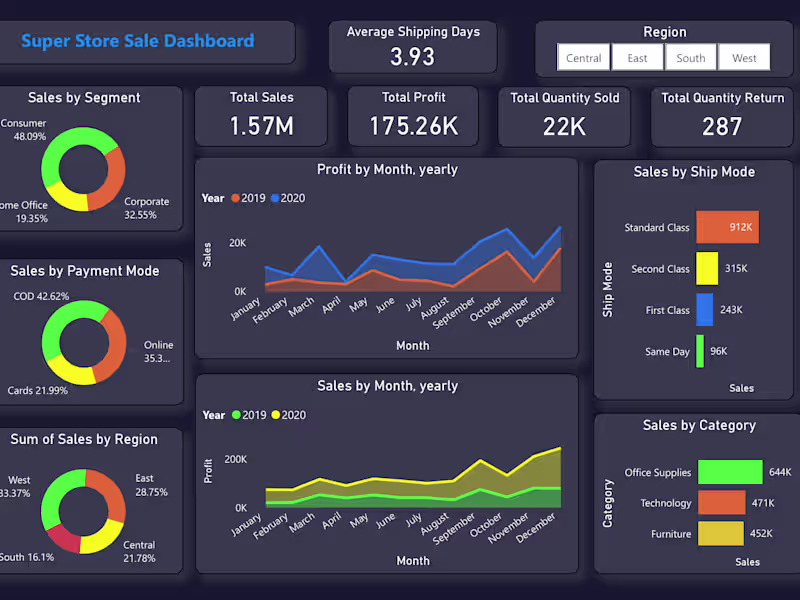Click the December label on Profit by Month chart
800x600 pixels.
(x=535, y=312)
